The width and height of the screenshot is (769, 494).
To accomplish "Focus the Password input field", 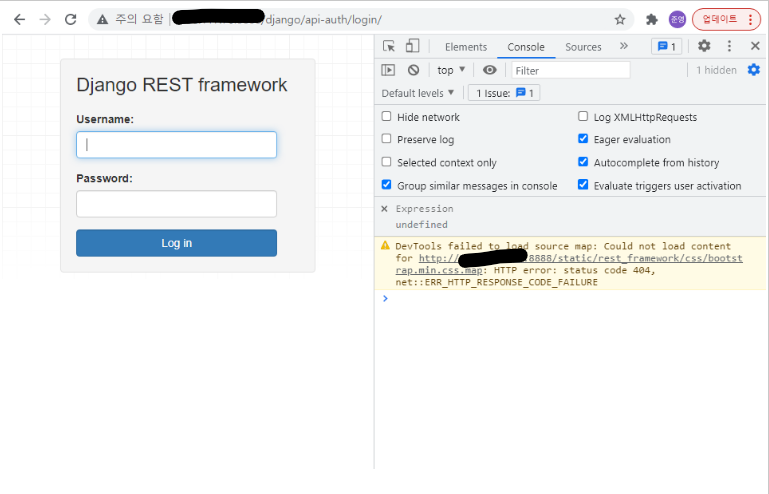I will [x=177, y=204].
